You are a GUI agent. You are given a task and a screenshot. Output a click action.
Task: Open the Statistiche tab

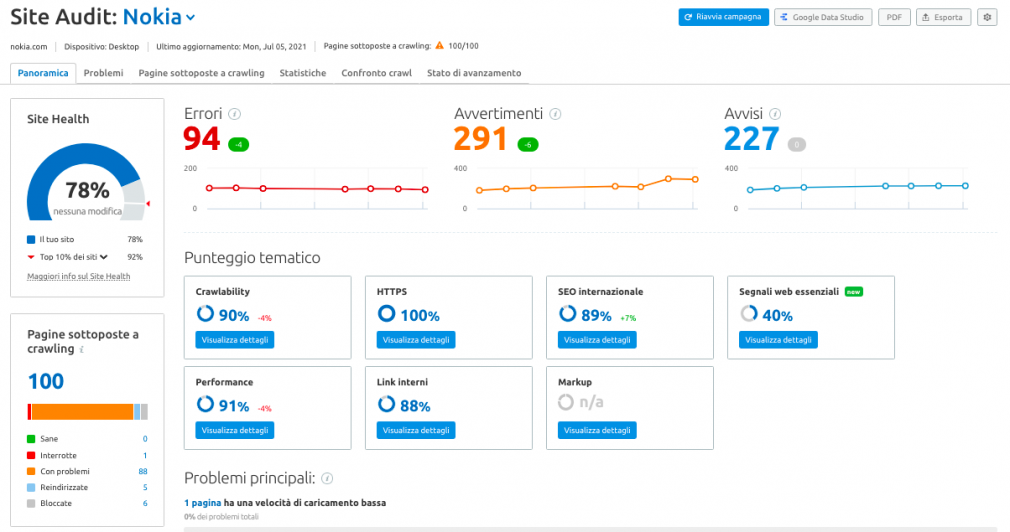(303, 73)
